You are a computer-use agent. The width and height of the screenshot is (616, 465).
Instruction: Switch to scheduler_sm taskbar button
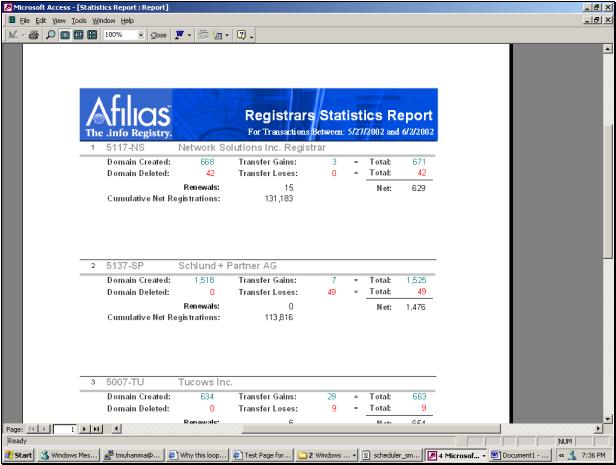click(391, 455)
